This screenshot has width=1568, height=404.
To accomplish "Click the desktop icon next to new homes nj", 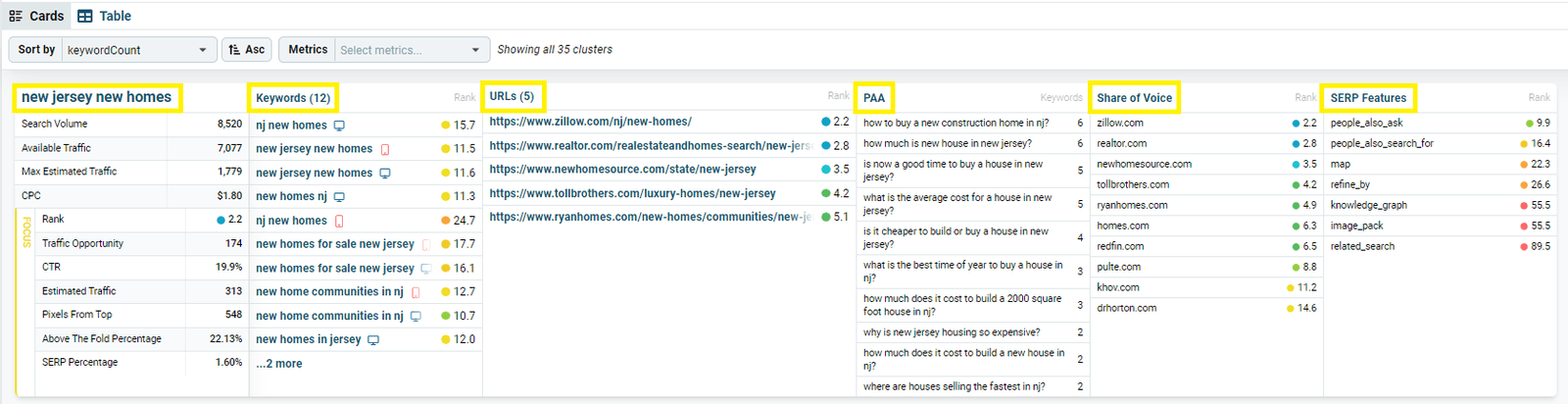I will click(339, 197).
